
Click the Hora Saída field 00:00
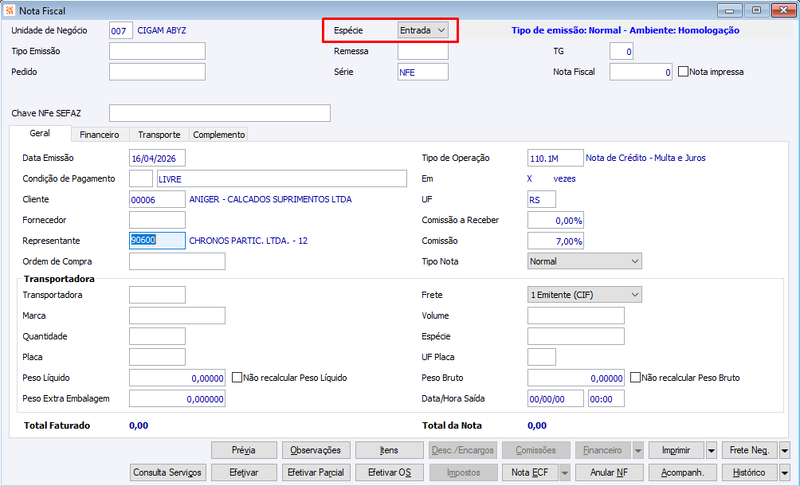pos(606,398)
